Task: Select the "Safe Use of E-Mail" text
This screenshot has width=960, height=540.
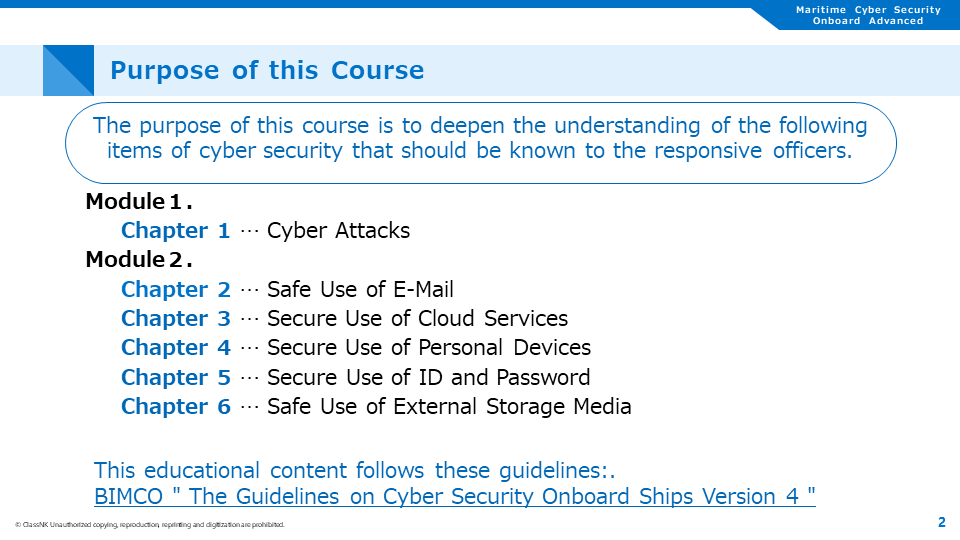Action: (x=360, y=290)
